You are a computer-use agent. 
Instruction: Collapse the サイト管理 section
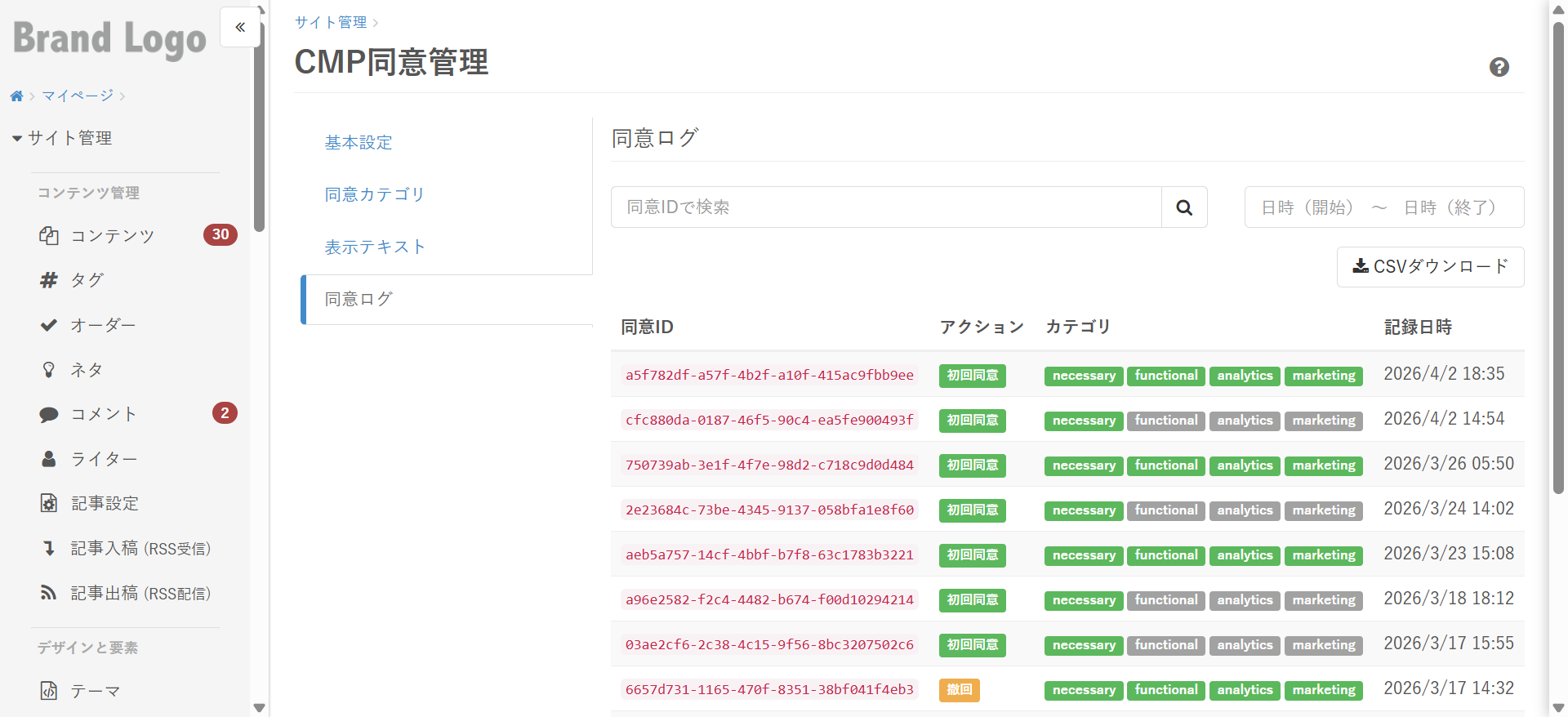click(x=62, y=138)
